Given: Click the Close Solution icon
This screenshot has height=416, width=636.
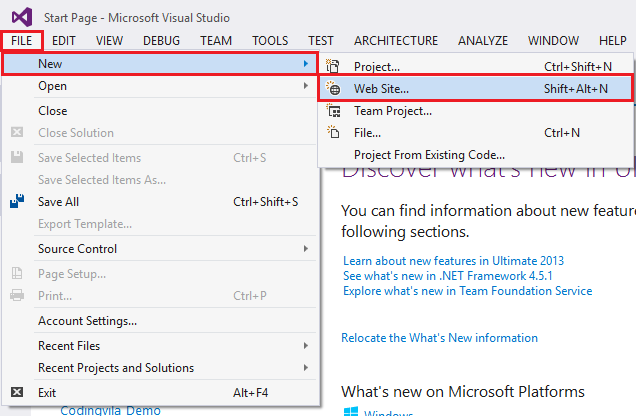Looking at the screenshot, I should tap(17, 132).
